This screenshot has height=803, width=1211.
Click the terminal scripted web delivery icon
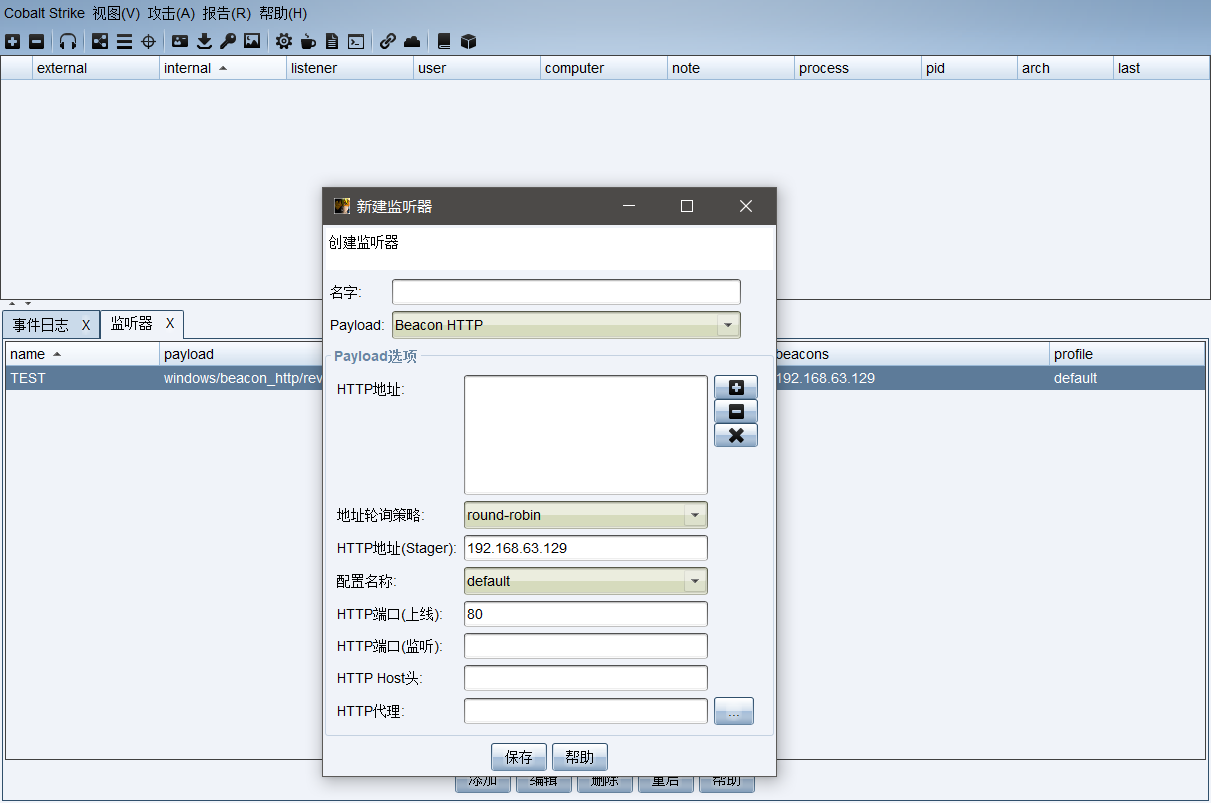356,42
